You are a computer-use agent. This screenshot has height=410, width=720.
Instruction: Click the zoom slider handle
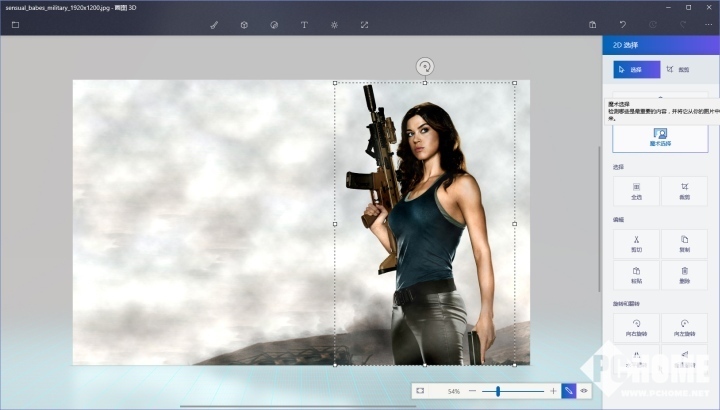(498, 391)
